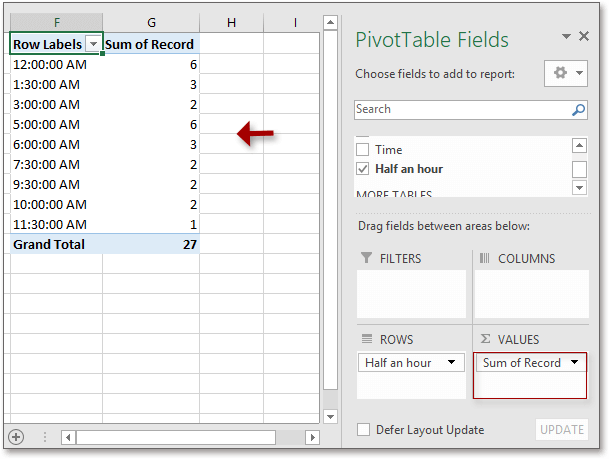Uncheck the Half an hour field
609x459 pixels.
(x=363, y=169)
